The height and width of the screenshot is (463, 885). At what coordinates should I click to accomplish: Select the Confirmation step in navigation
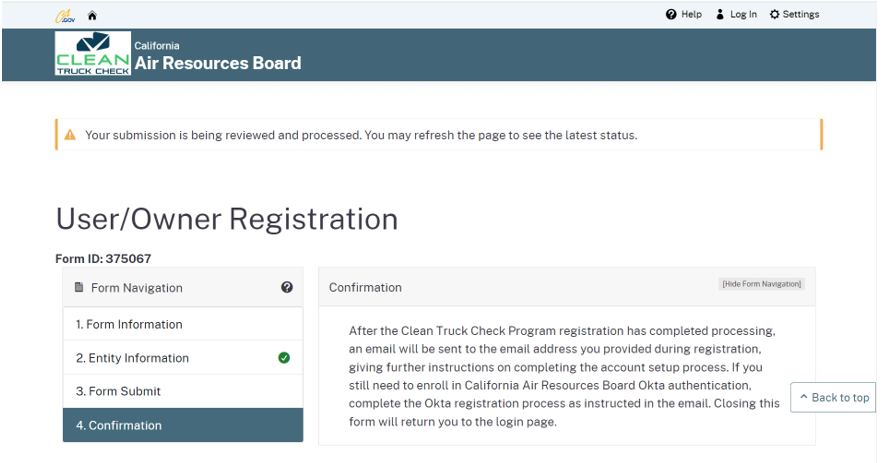(119, 425)
